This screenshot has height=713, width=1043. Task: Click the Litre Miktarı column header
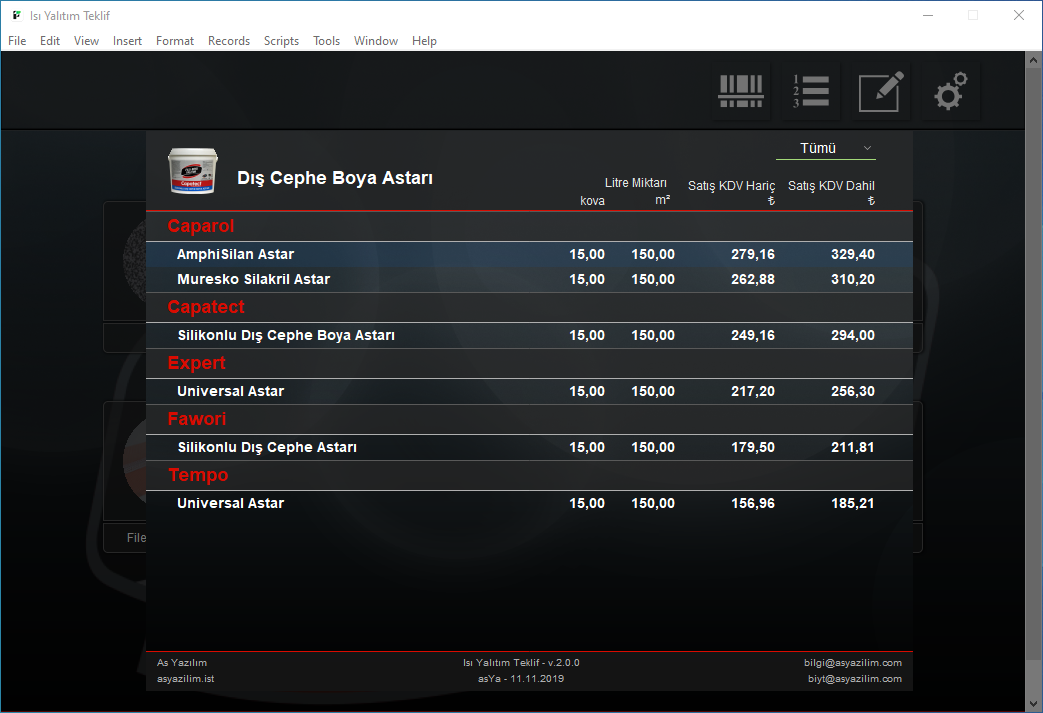[x=635, y=183]
